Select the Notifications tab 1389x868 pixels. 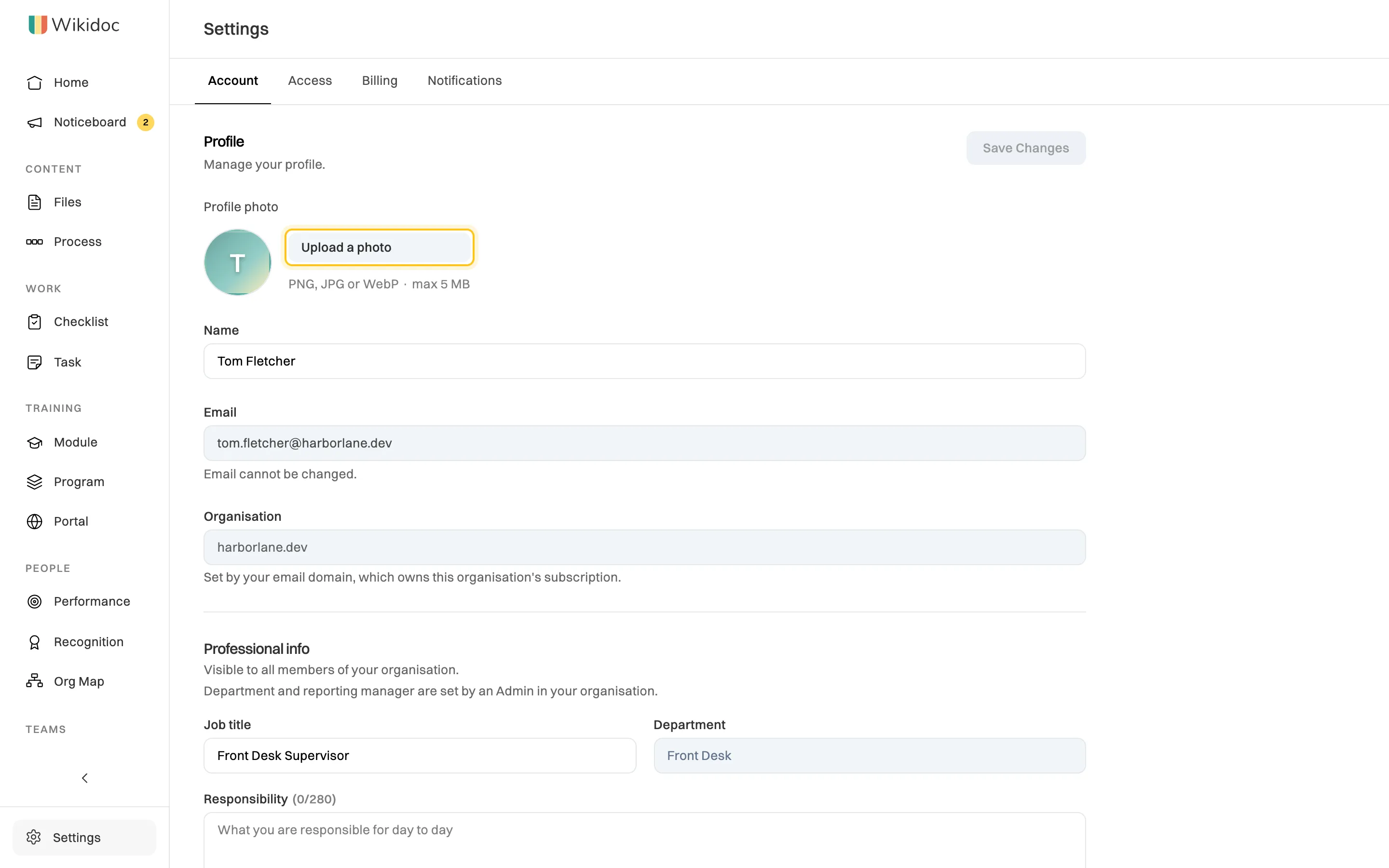tap(464, 81)
